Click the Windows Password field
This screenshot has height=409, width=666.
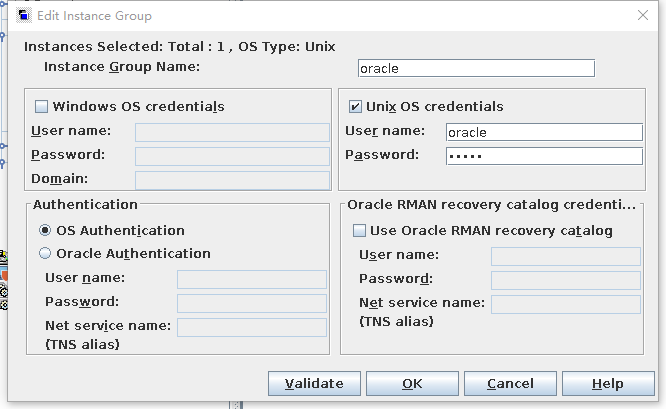click(x=232, y=156)
